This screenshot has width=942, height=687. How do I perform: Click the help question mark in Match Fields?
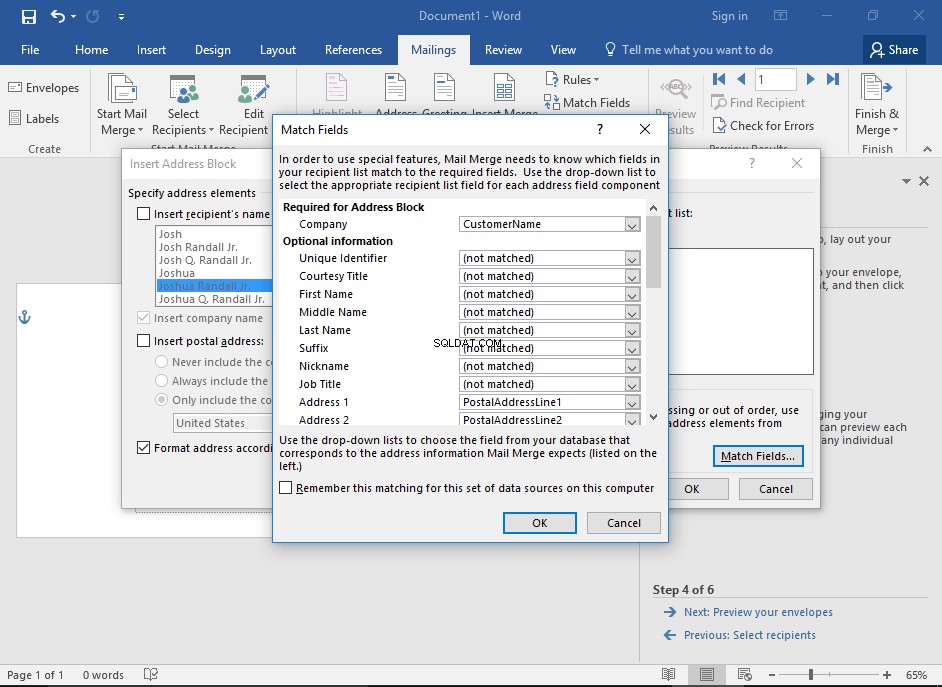tap(600, 129)
